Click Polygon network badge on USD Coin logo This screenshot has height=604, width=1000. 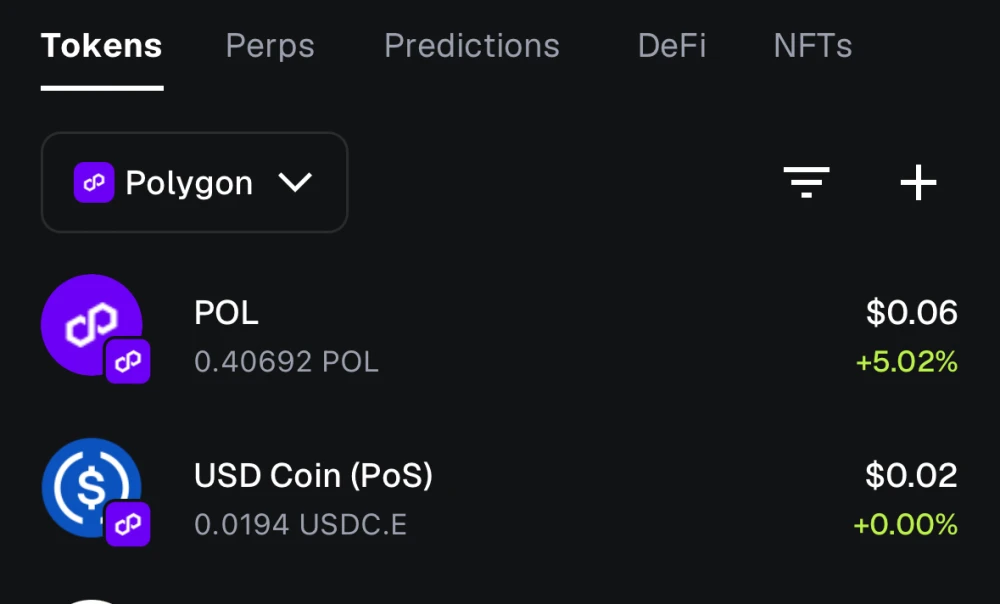[128, 525]
